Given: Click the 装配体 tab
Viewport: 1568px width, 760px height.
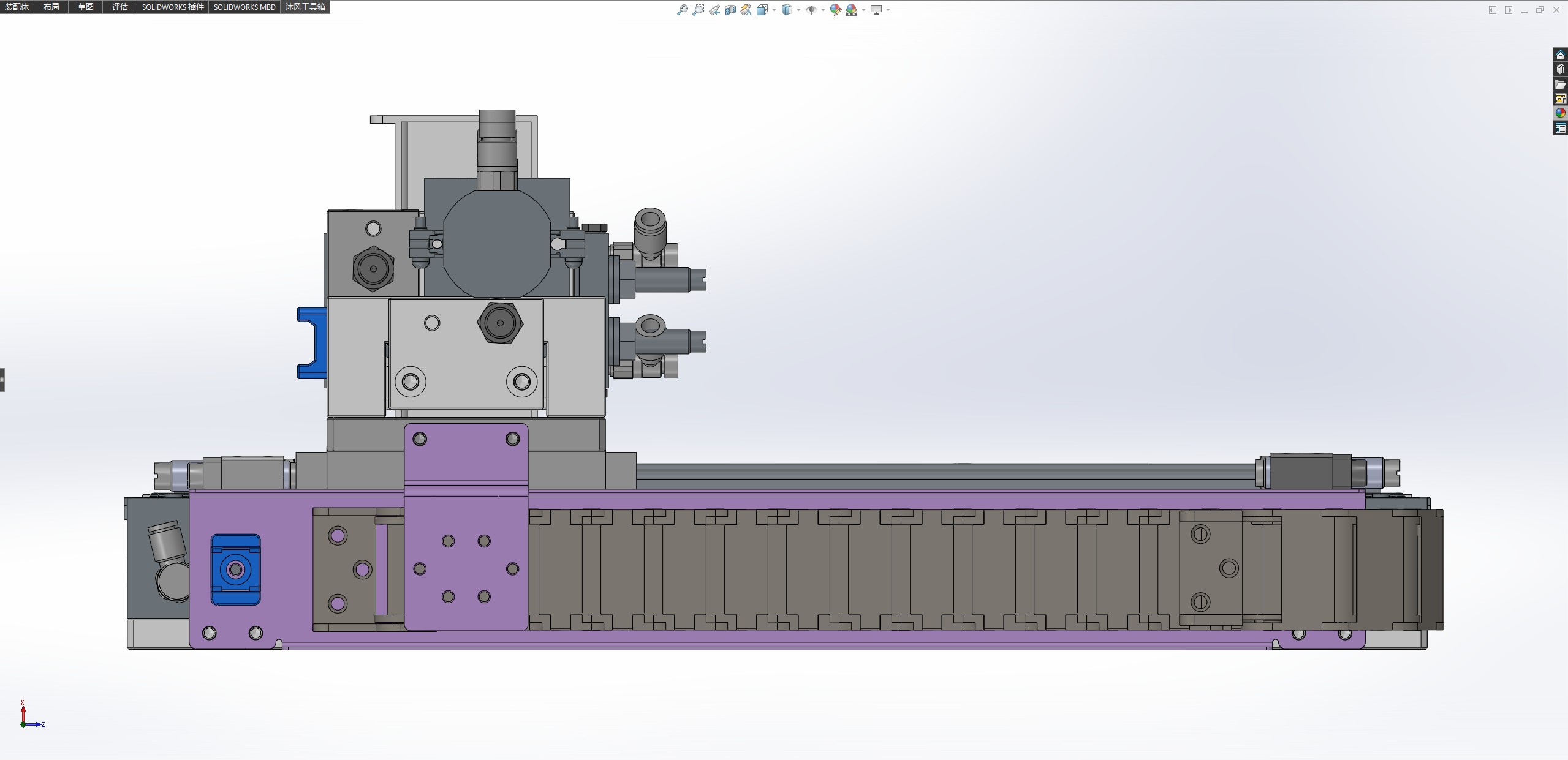Looking at the screenshot, I should [17, 7].
